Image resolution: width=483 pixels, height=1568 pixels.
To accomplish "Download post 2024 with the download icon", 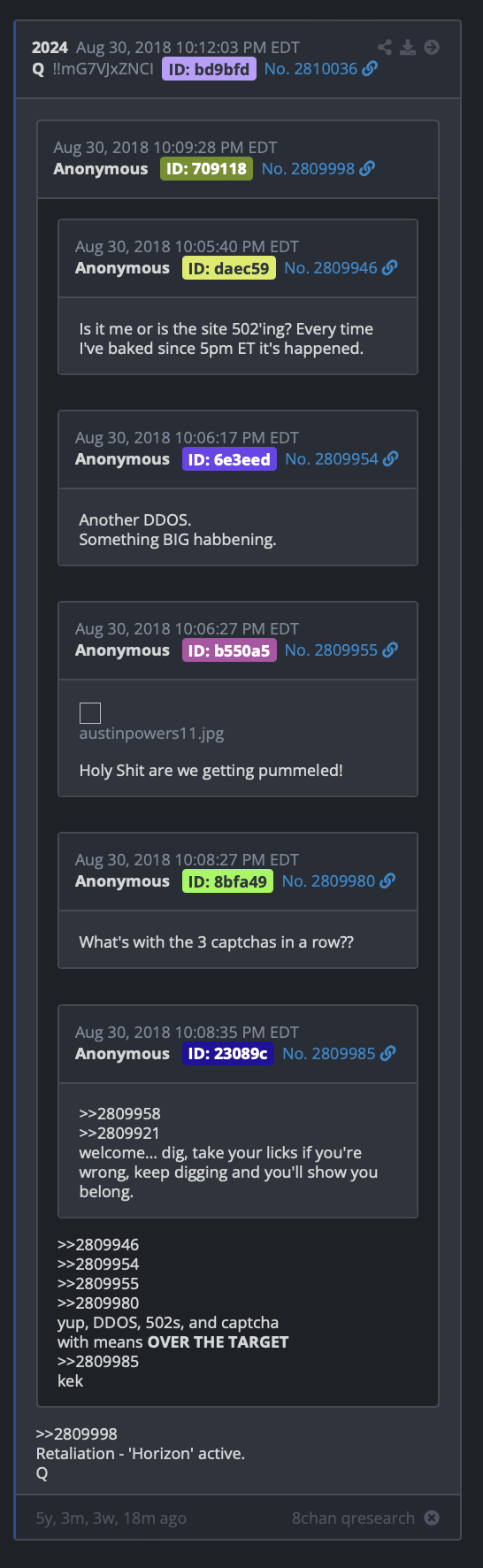I will point(408,47).
